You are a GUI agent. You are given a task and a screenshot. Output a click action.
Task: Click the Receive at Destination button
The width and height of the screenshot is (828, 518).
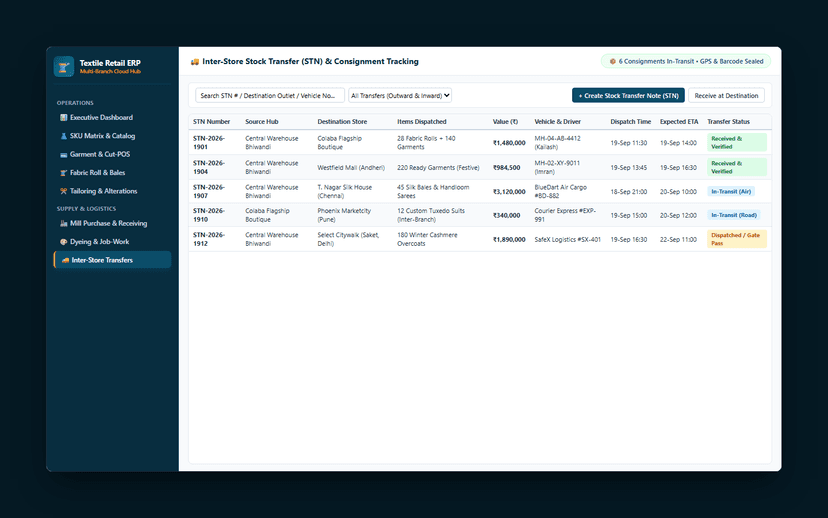(726, 96)
